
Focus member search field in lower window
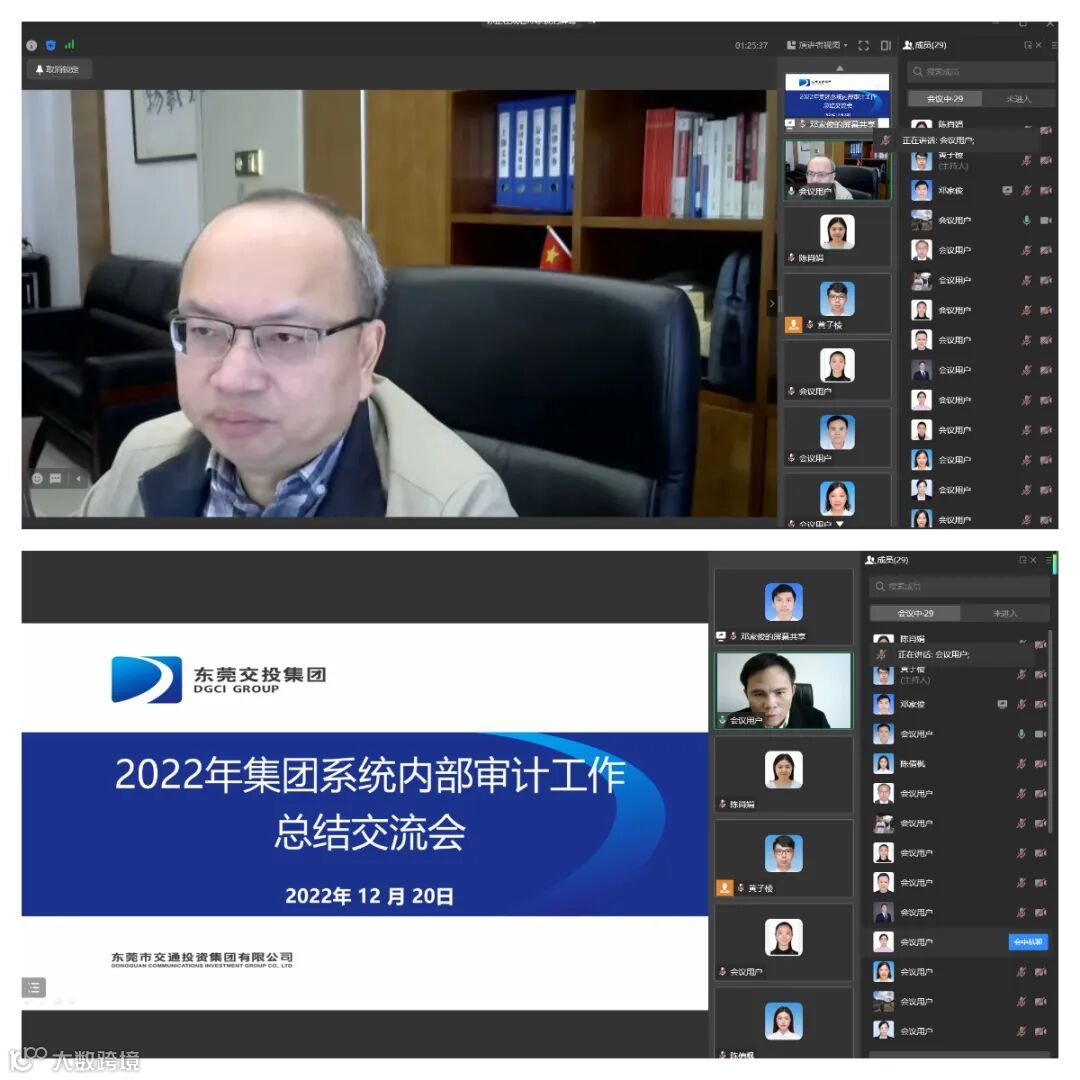[959, 586]
